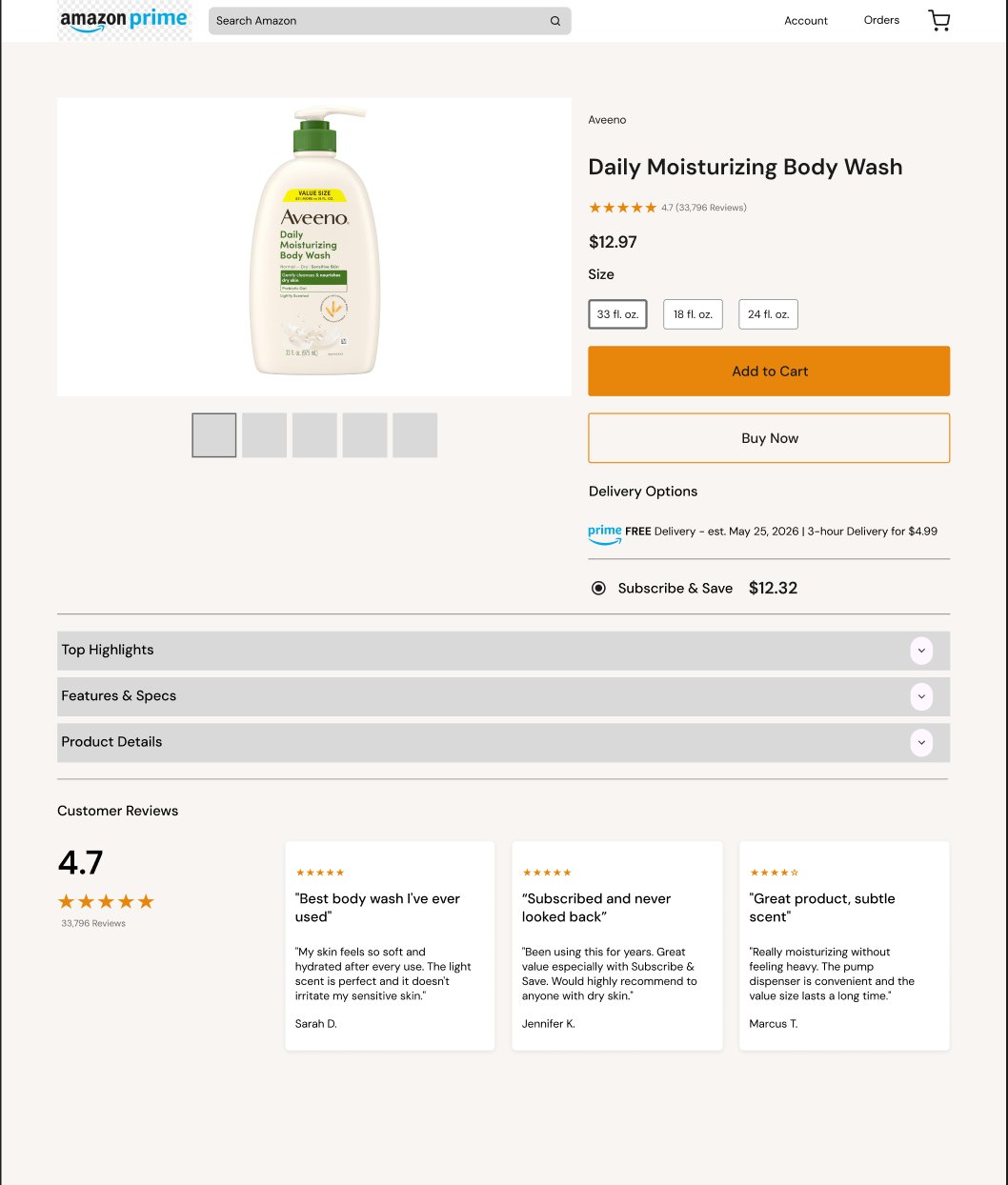1008x1185 pixels.
Task: Choose the 24 fl. oz. size option
Action: tap(768, 314)
